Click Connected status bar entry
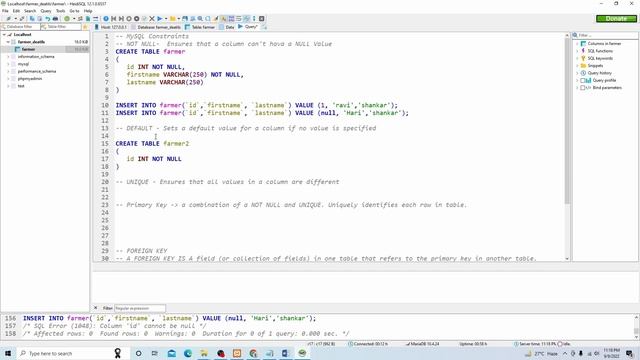The height and width of the screenshot is (360, 640). coord(368,344)
